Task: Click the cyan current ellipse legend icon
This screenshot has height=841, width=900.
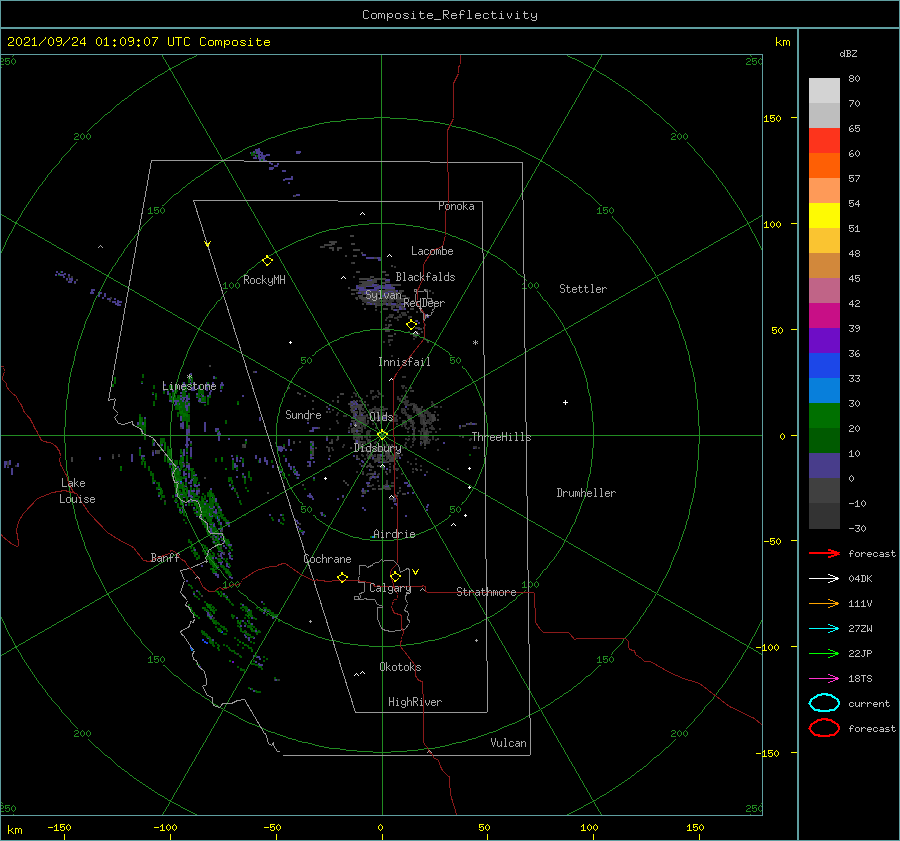Action: coord(824,703)
